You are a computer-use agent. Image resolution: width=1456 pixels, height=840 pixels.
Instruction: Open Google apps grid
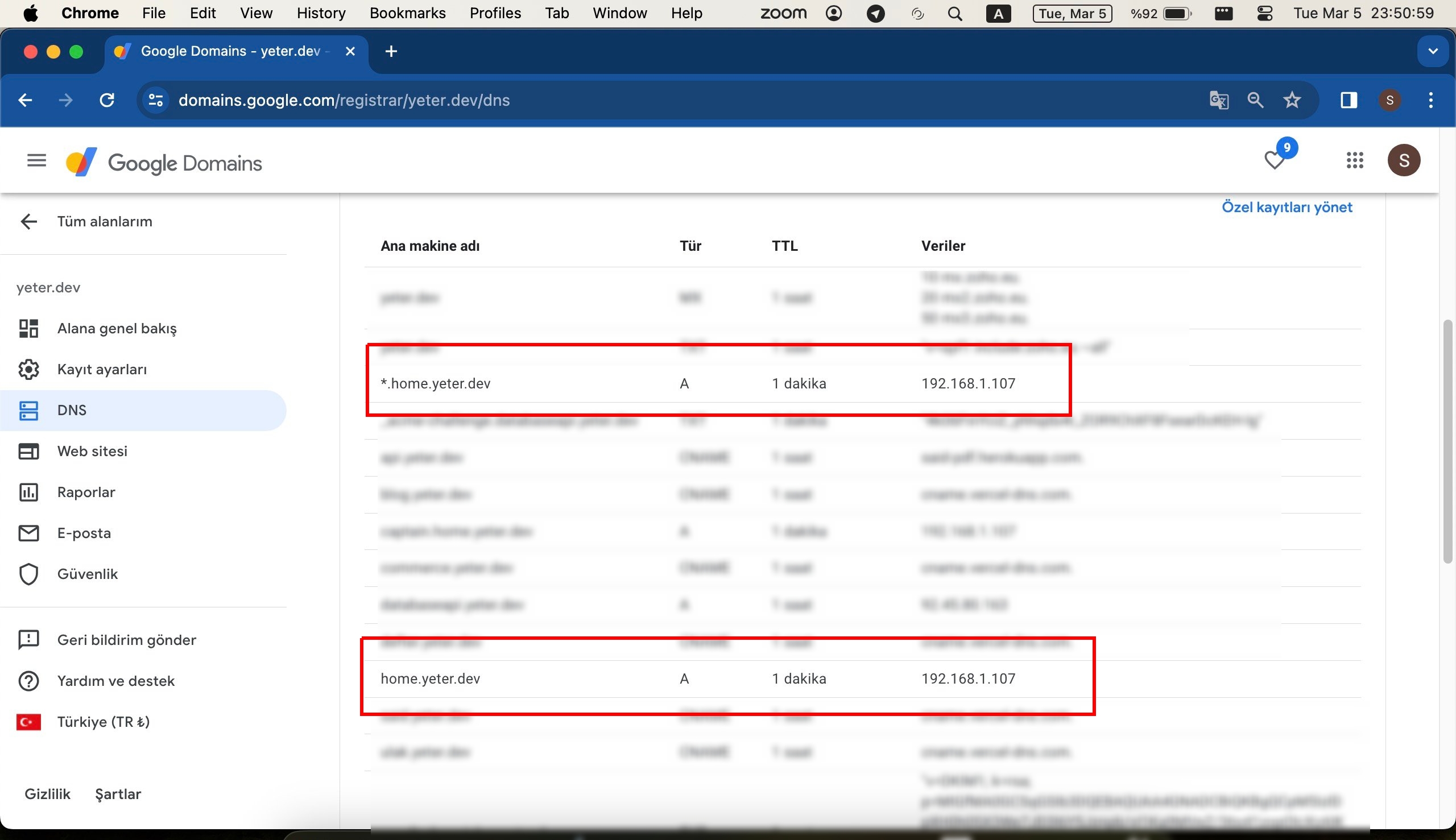tap(1354, 160)
